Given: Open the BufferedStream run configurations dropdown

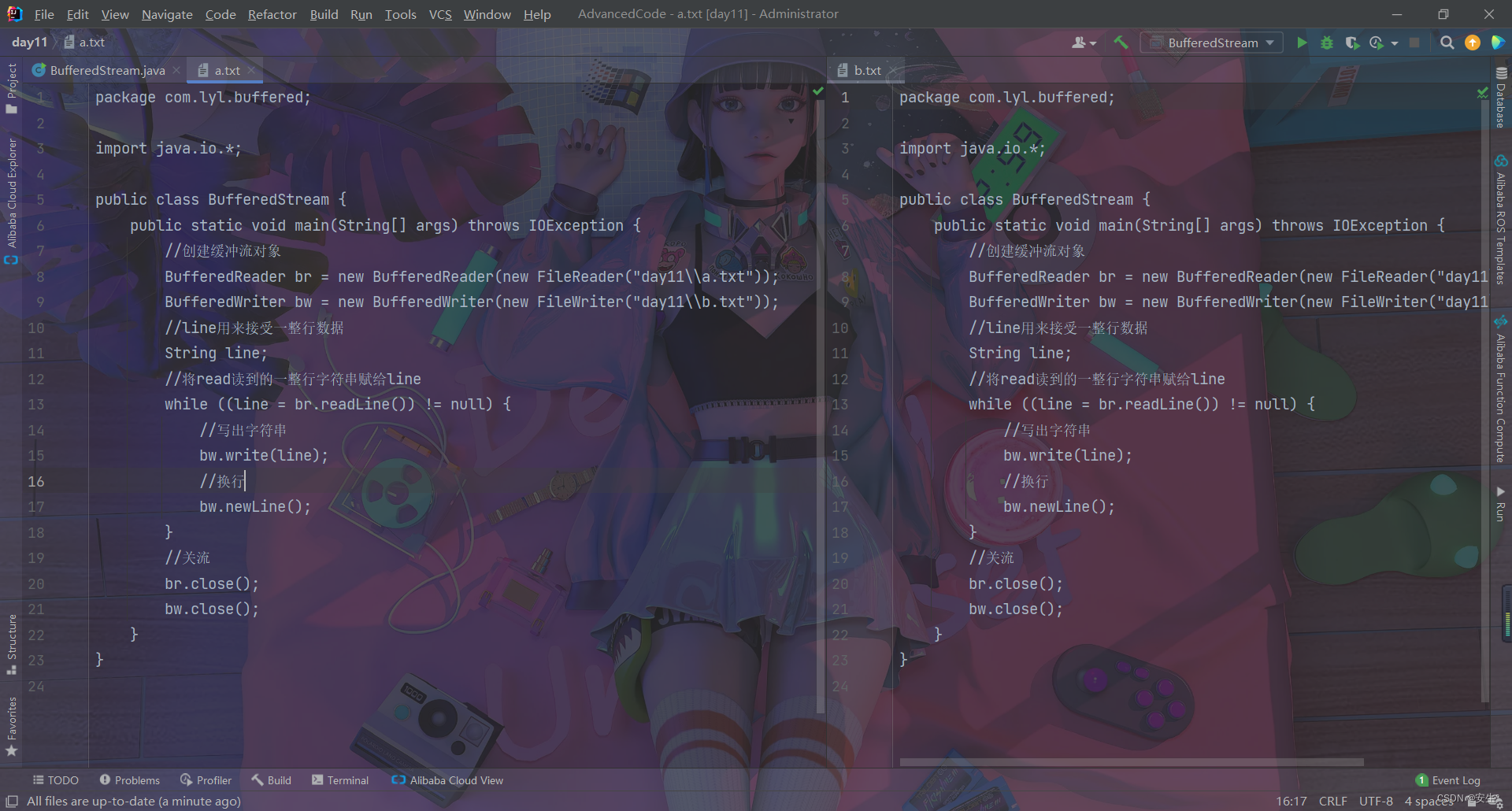Looking at the screenshot, I should [x=1210, y=42].
